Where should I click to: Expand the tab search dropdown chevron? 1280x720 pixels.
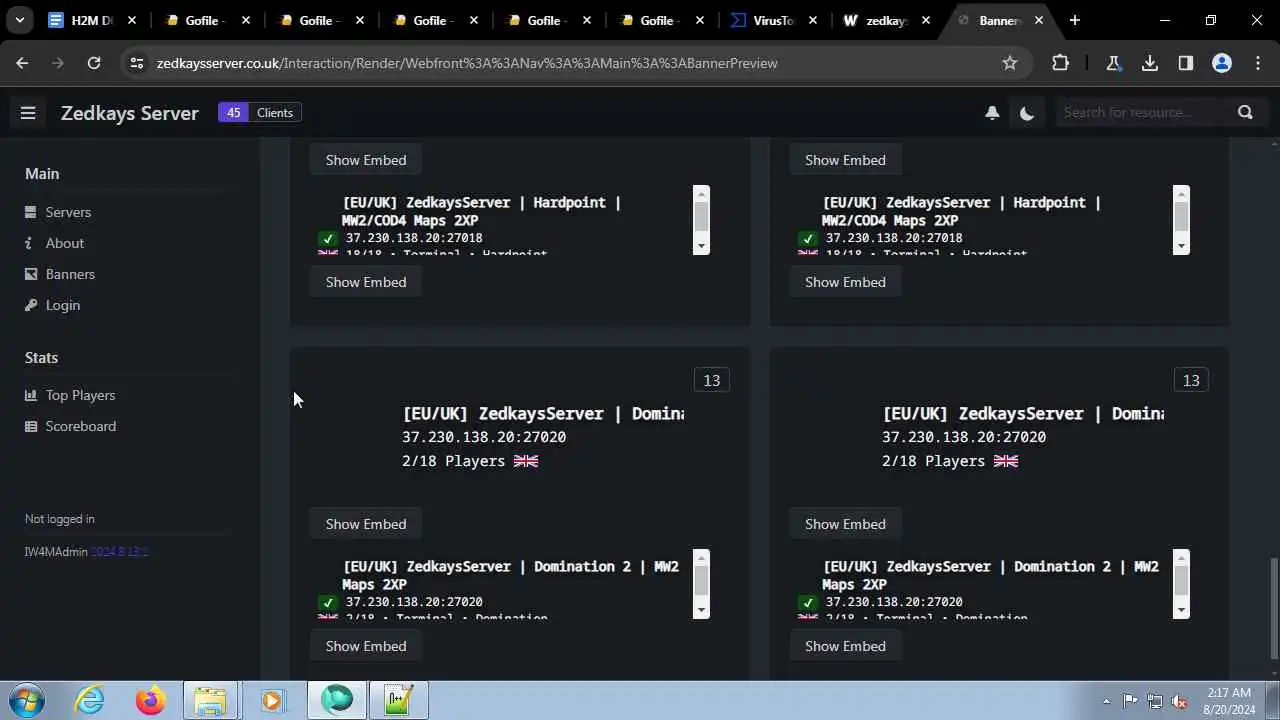pyautogui.click(x=19, y=20)
